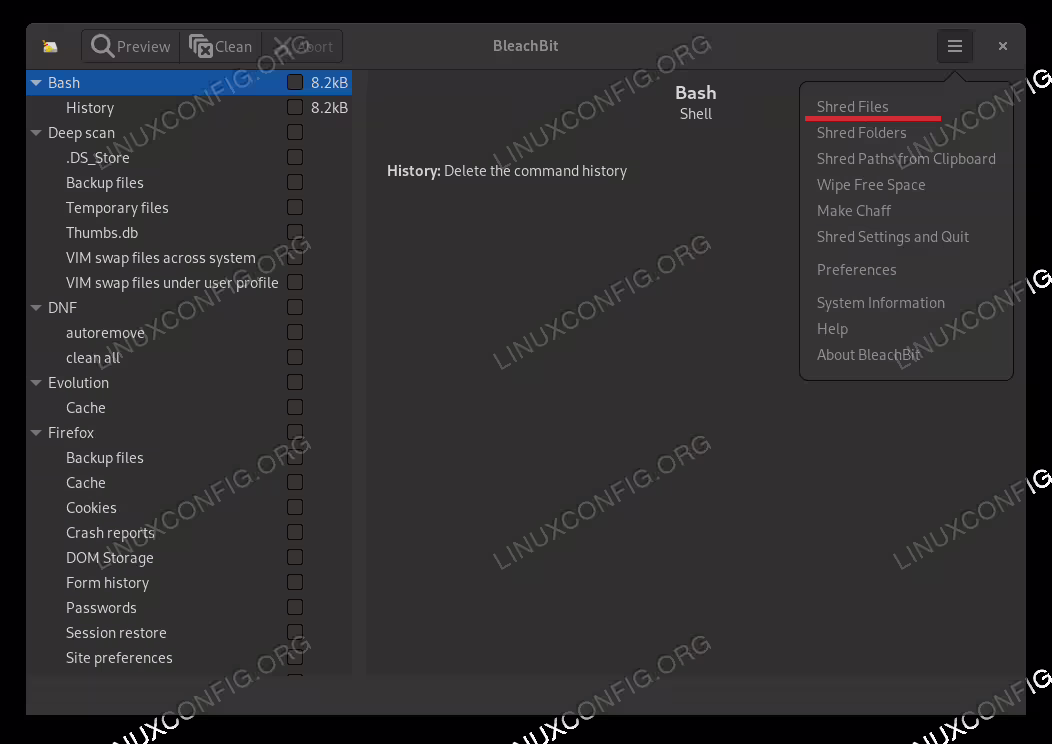Screen dimensions: 1052x744
Task: Collapse the Firefox group arrow
Action: pos(36,433)
